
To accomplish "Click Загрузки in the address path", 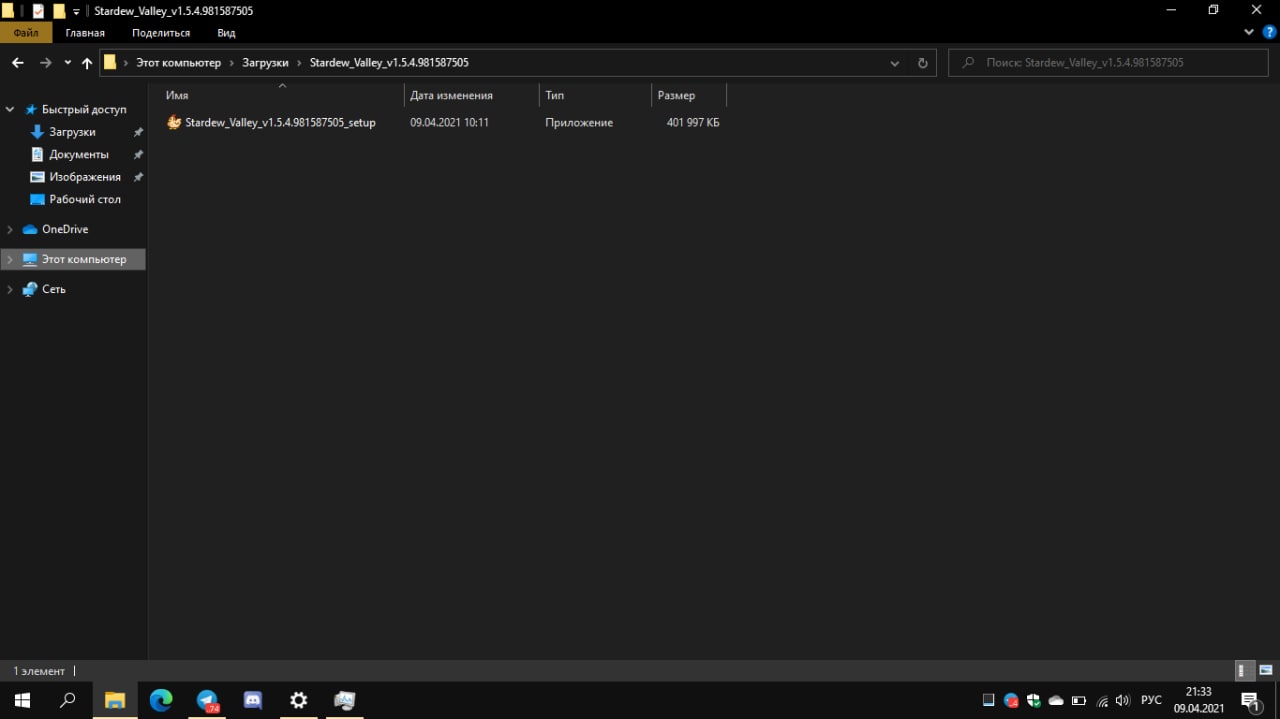I will [x=265, y=63].
